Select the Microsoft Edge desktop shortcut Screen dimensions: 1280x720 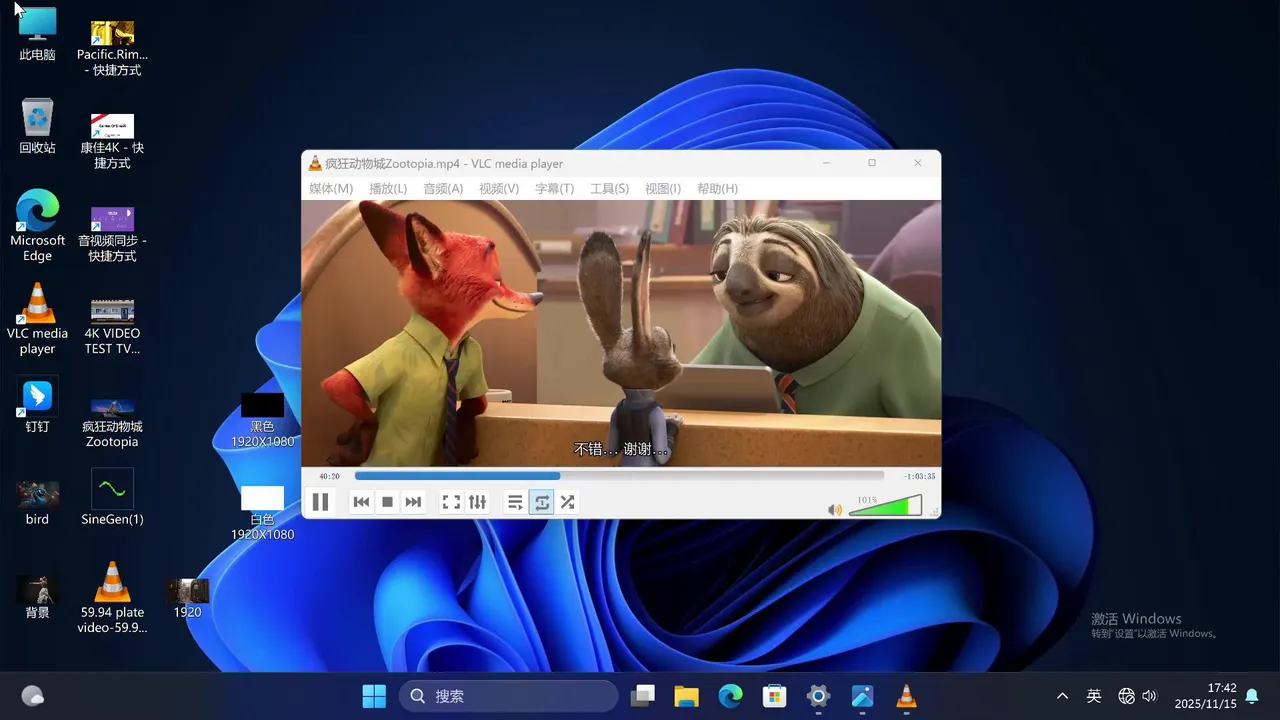(37, 226)
